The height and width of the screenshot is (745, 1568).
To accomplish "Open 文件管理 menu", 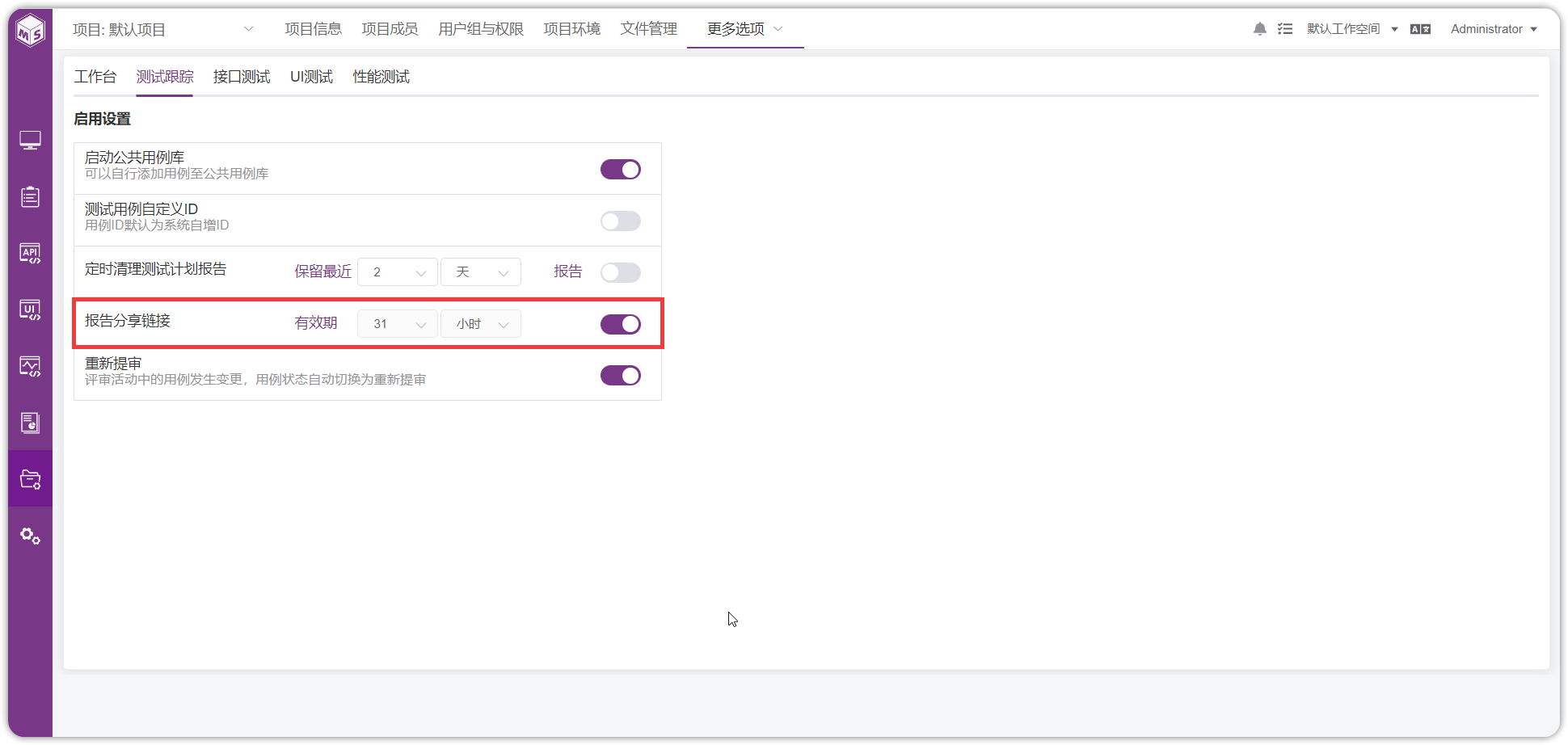I will [x=649, y=29].
